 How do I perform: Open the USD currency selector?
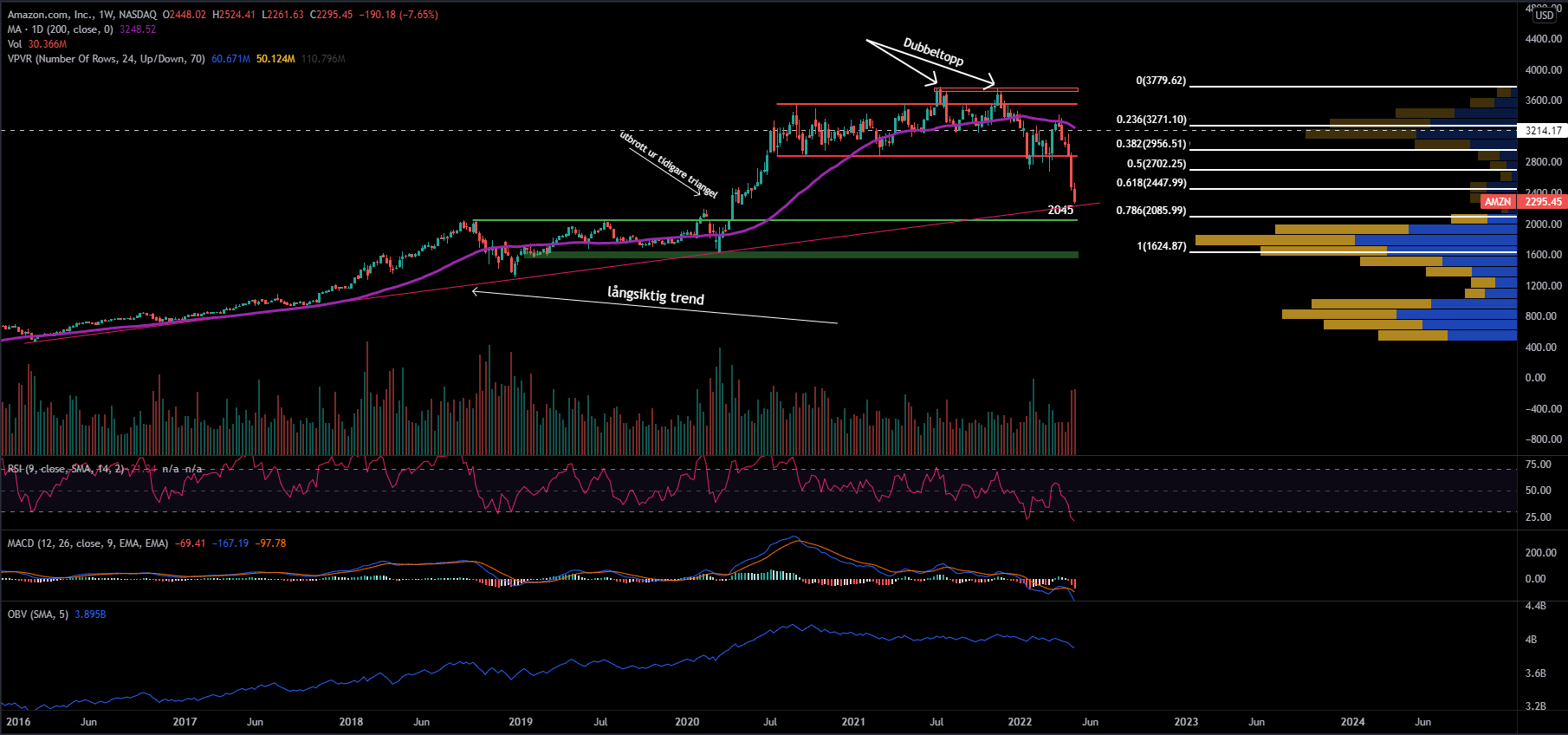1545,15
